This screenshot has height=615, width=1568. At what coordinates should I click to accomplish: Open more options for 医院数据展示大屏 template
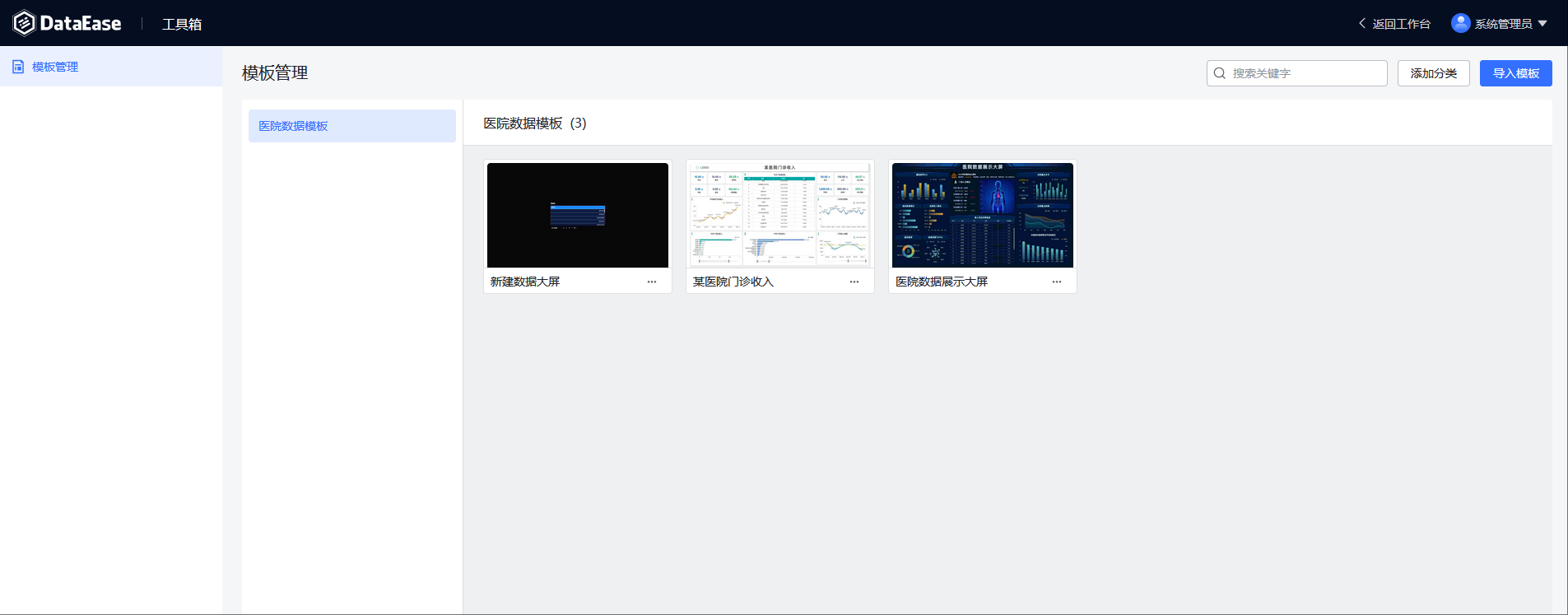(x=1057, y=282)
